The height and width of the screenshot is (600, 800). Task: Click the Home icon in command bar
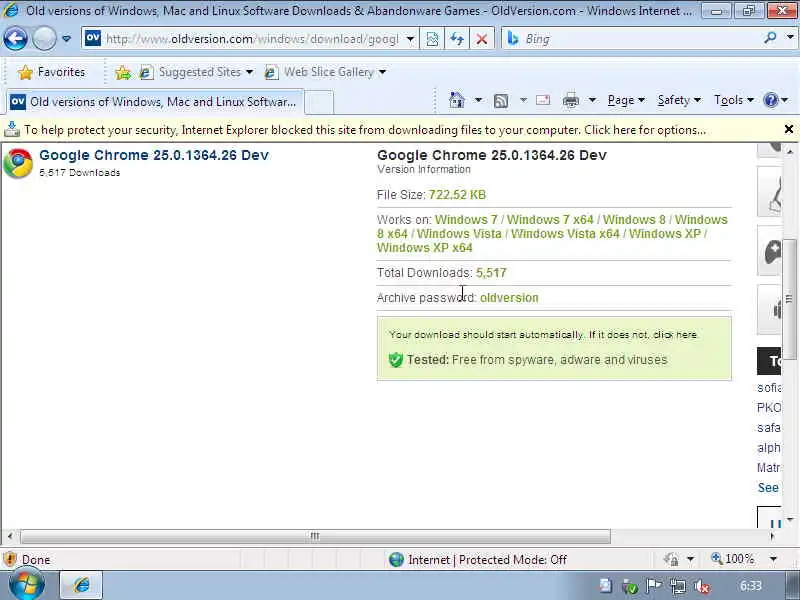click(x=457, y=100)
